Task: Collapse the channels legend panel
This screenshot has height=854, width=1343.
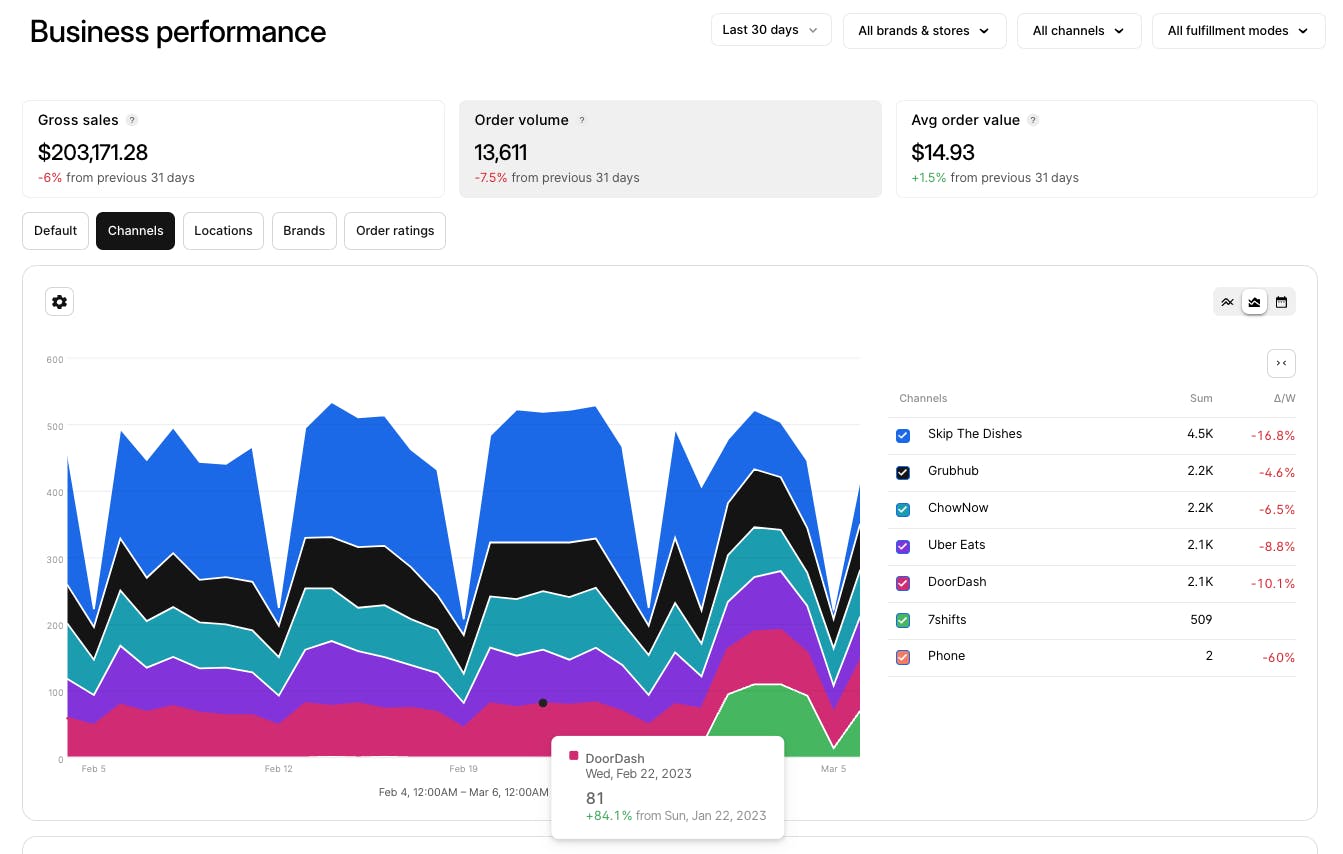Action: point(1281,363)
